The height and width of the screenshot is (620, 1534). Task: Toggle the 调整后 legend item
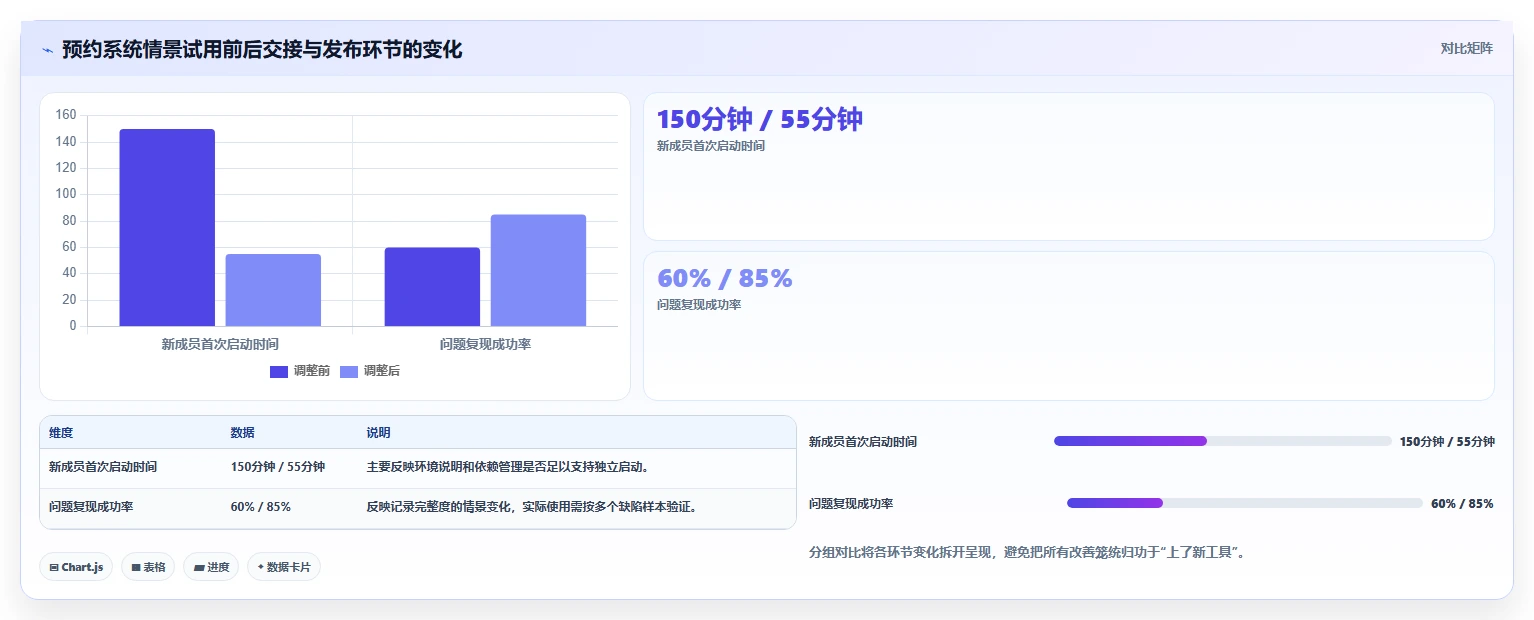click(370, 371)
